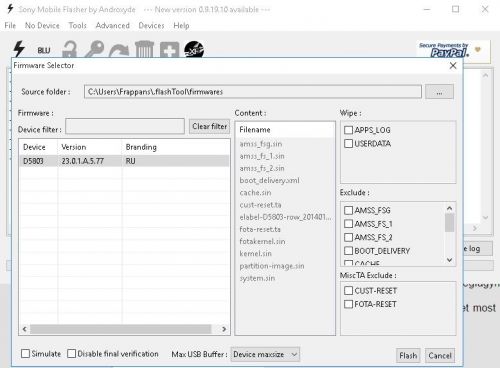This screenshot has width=500, height=368.
Task: Select cache.sin in Content list
Action: [x=255, y=193]
